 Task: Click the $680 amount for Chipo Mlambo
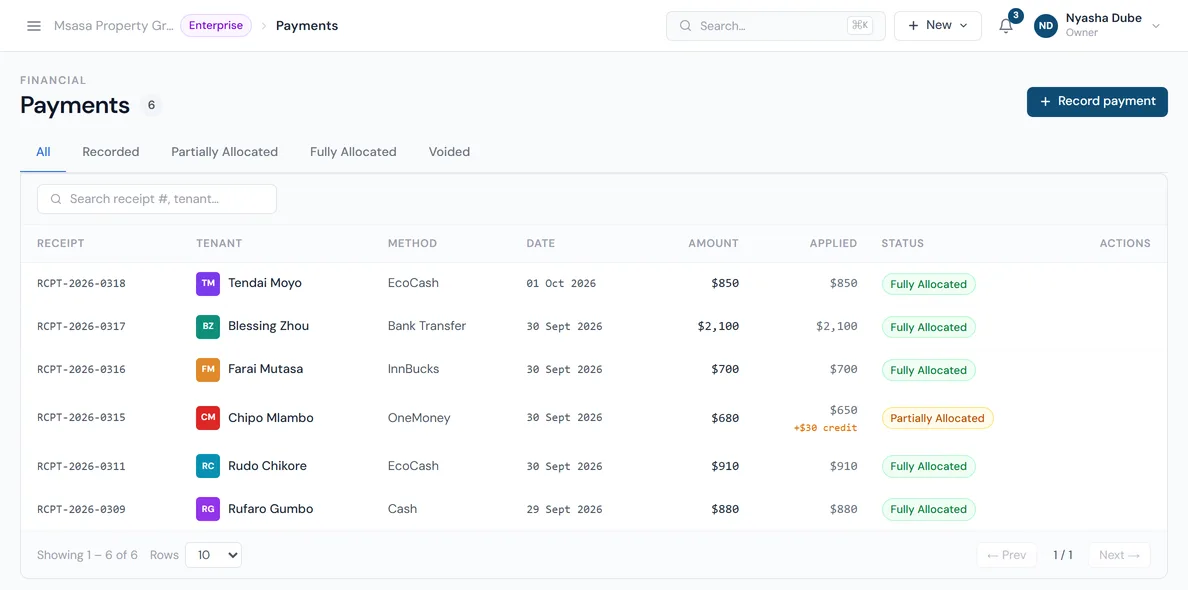725,418
